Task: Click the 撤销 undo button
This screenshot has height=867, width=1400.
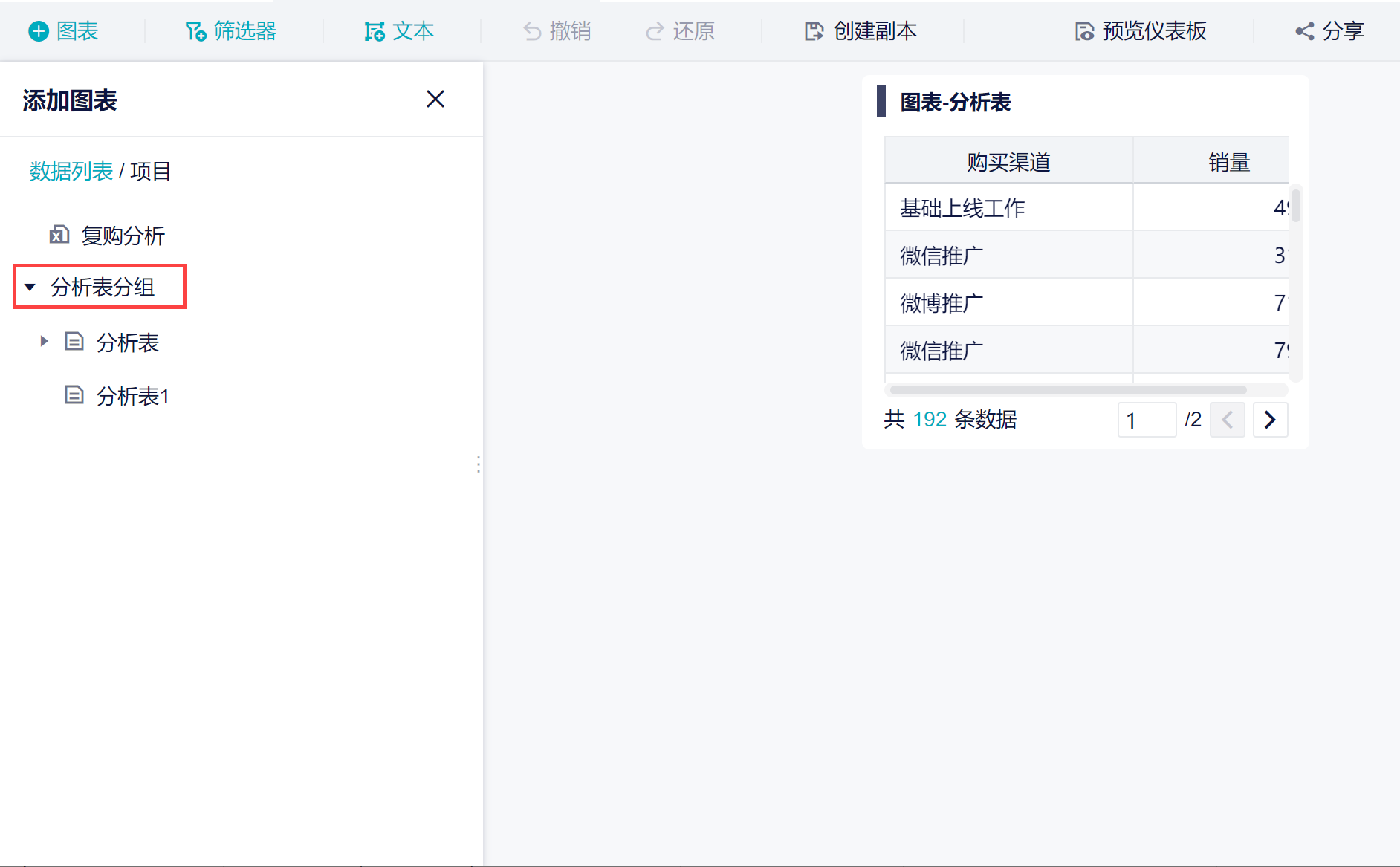Action: pos(557,31)
